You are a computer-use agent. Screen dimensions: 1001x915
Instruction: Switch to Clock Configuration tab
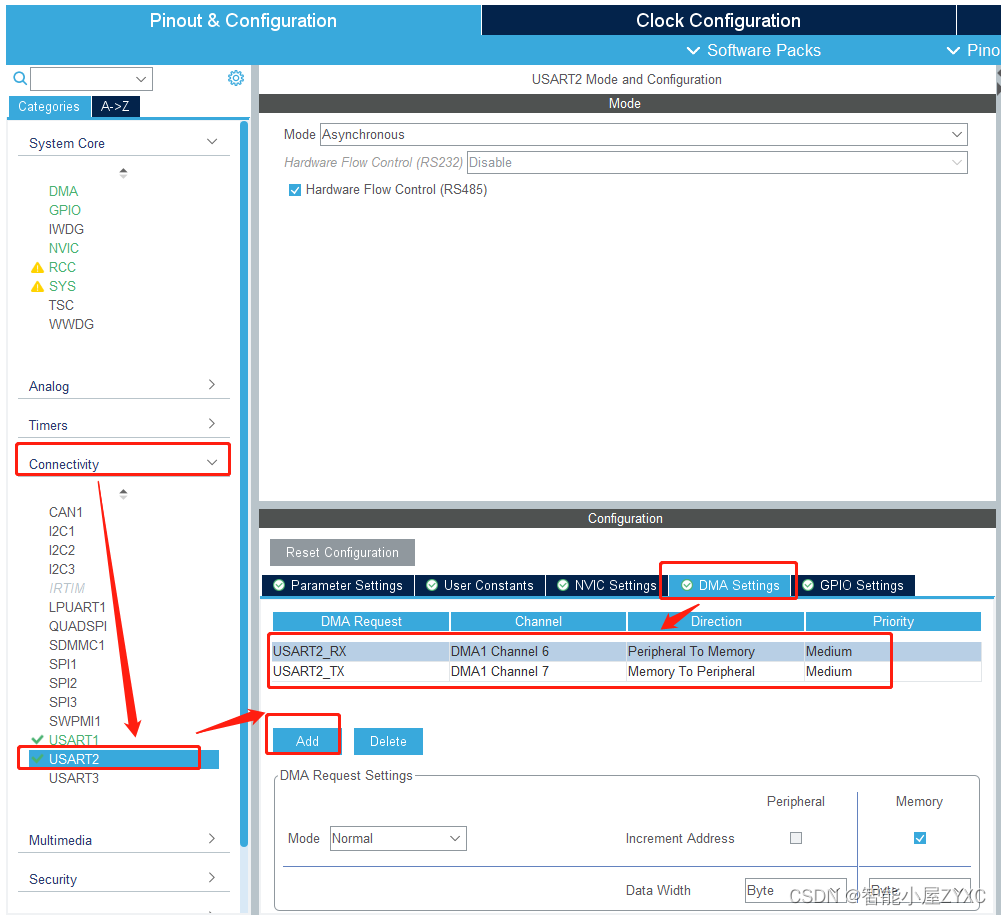pyautogui.click(x=718, y=20)
